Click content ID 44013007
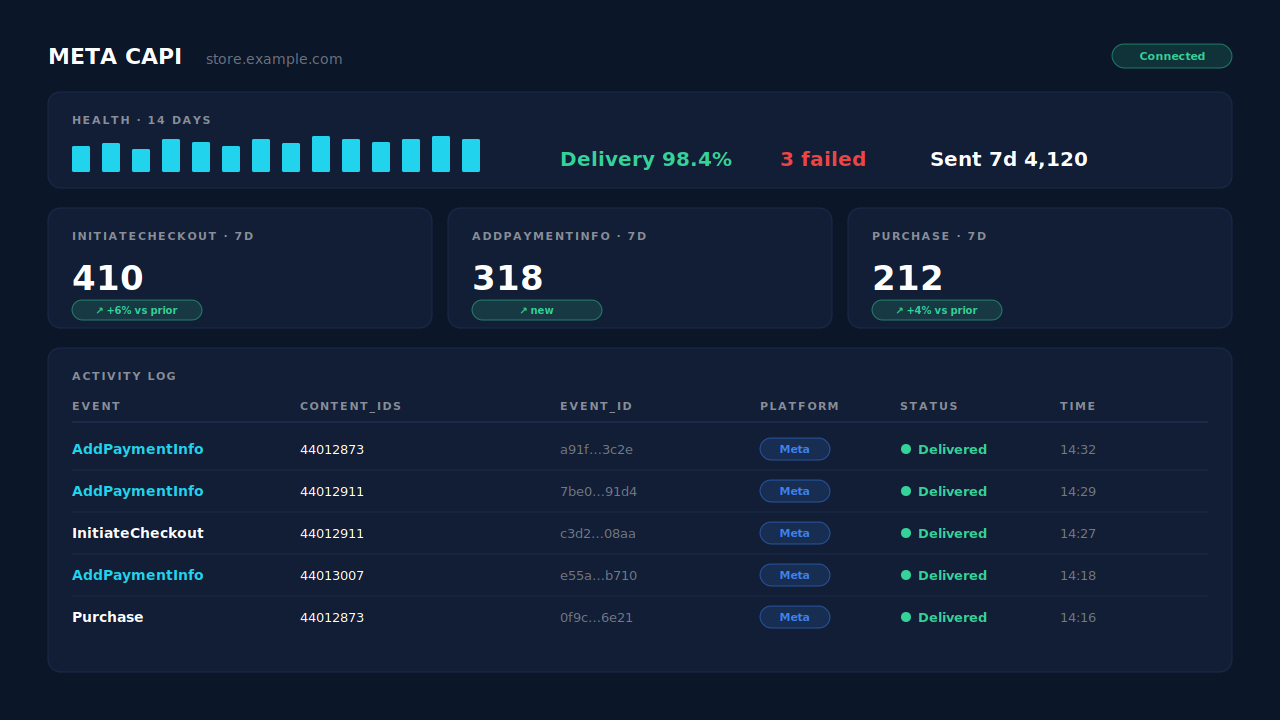 [x=332, y=575]
